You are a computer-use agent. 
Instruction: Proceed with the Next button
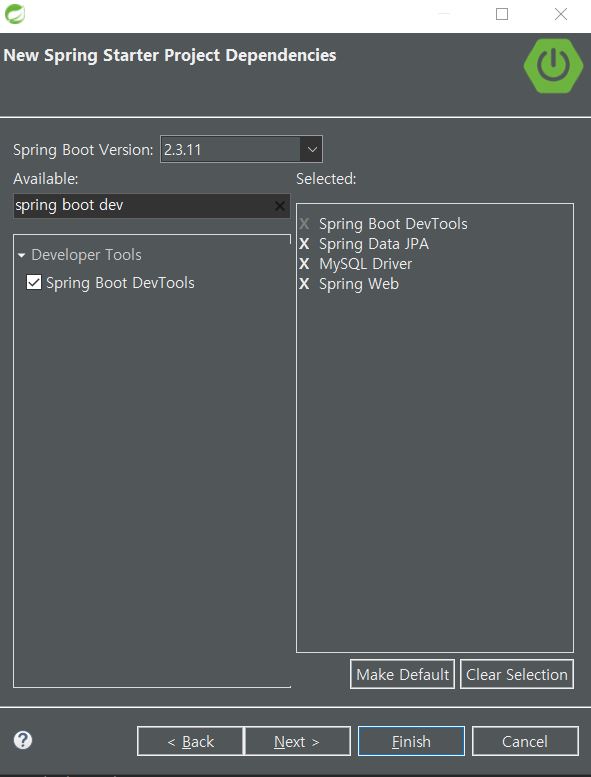click(x=297, y=741)
